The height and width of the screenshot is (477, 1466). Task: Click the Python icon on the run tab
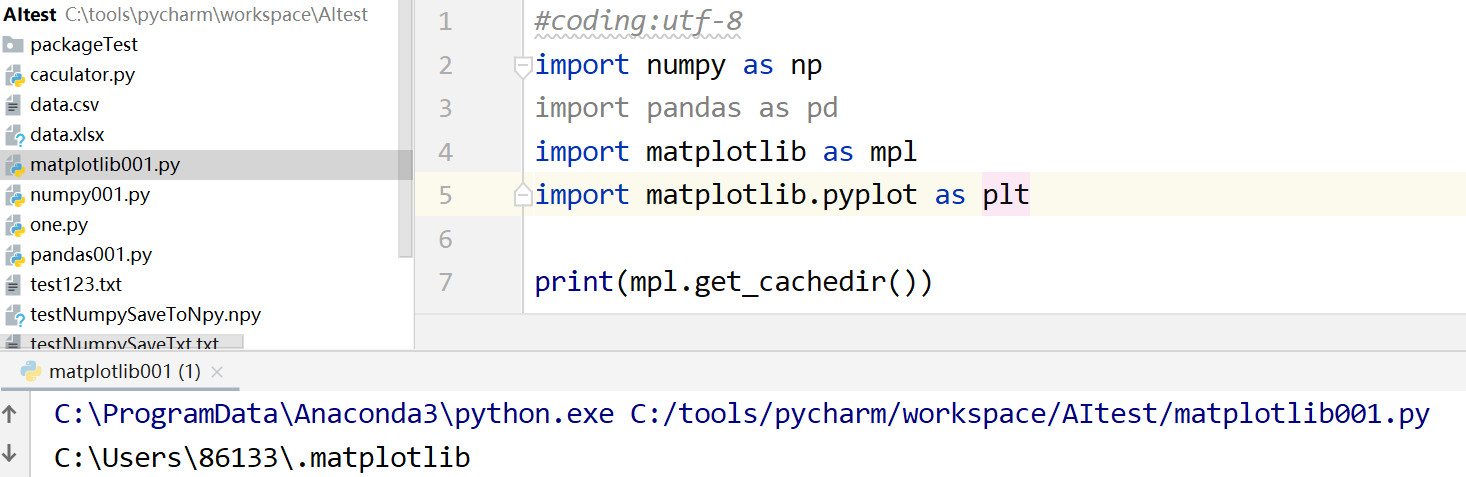(31, 372)
